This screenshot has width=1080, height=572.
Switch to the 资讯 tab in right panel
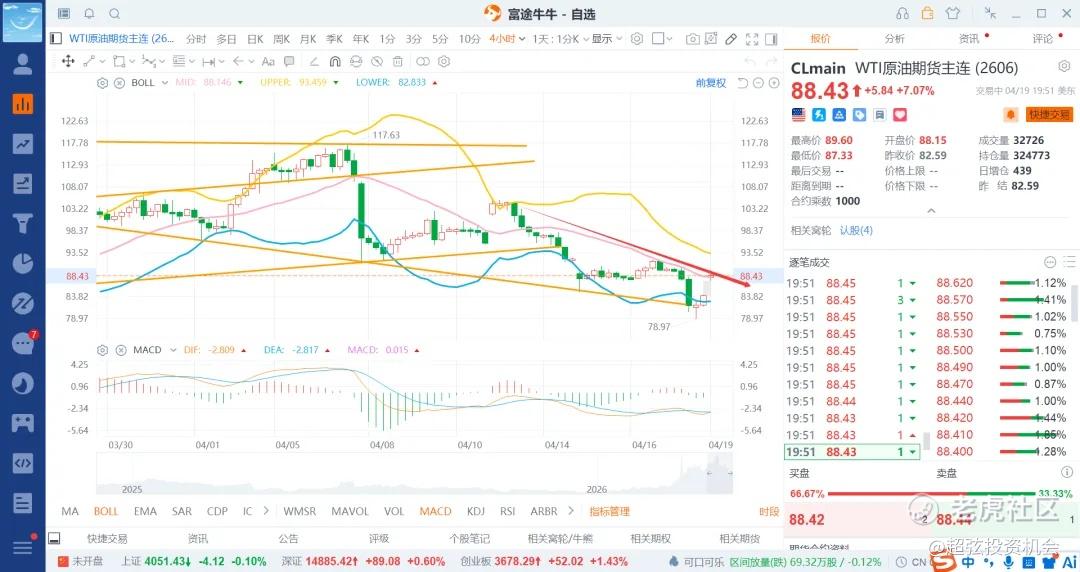[x=969, y=39]
